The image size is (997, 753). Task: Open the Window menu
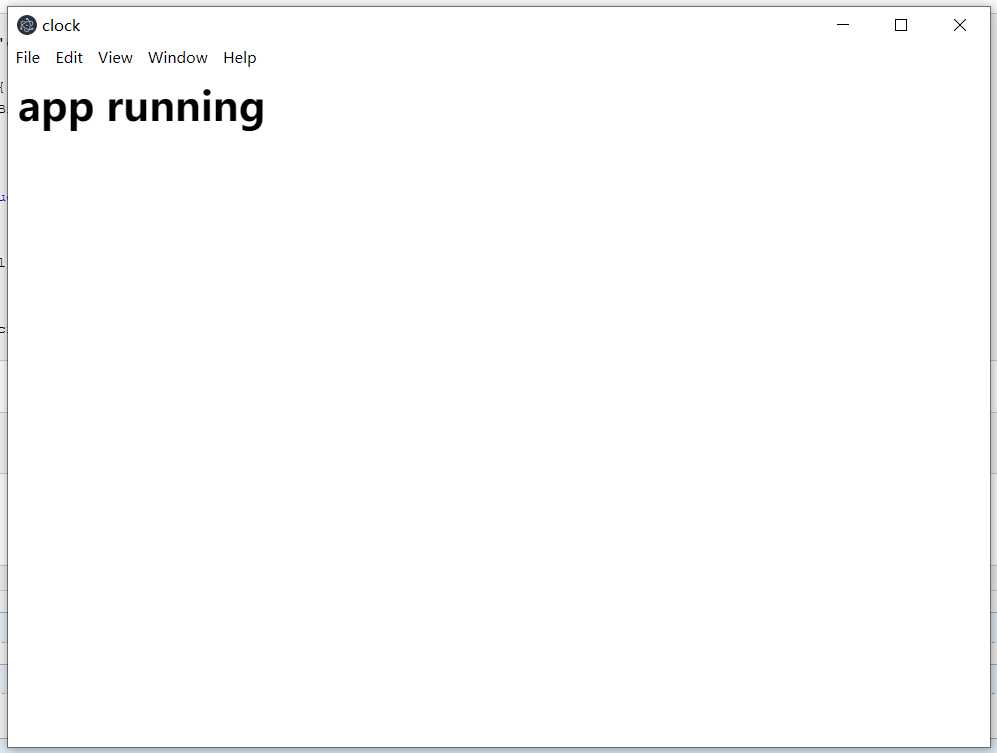pyautogui.click(x=177, y=58)
